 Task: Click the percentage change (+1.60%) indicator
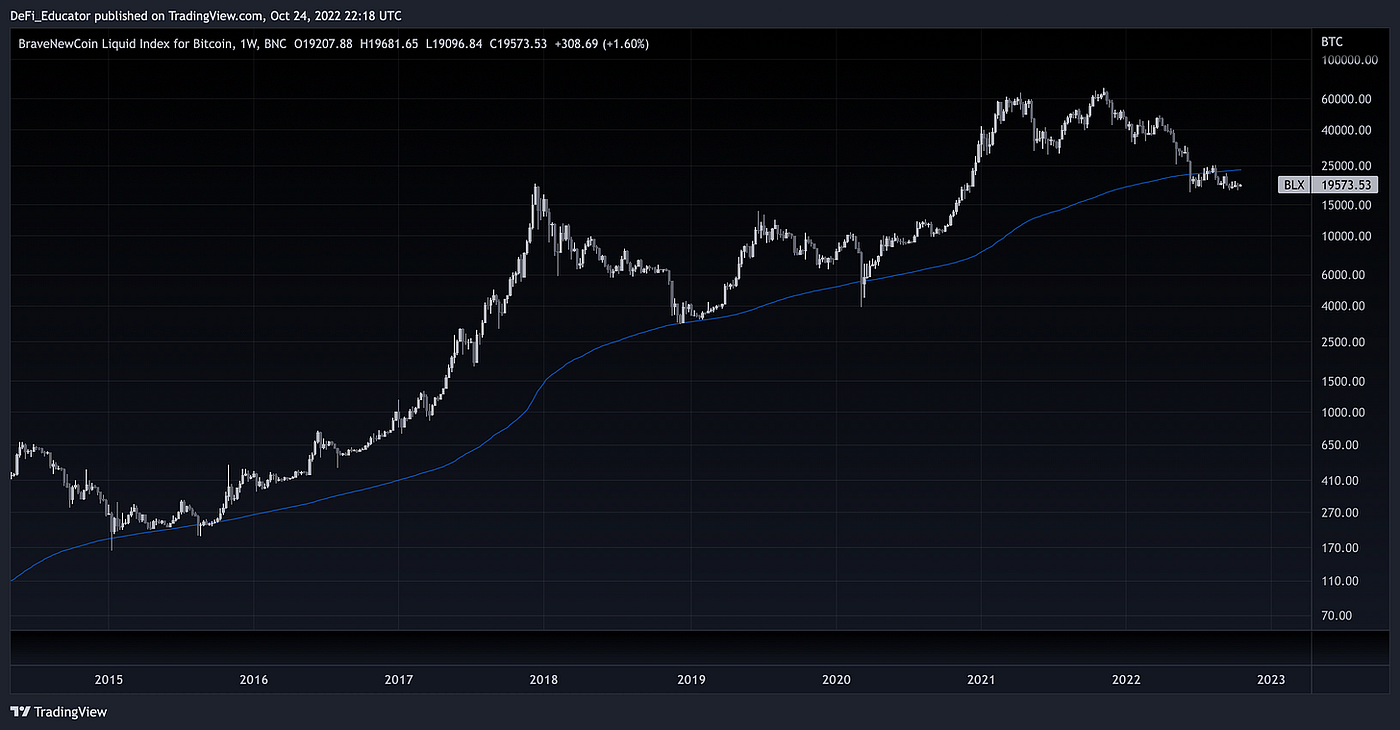[625, 43]
